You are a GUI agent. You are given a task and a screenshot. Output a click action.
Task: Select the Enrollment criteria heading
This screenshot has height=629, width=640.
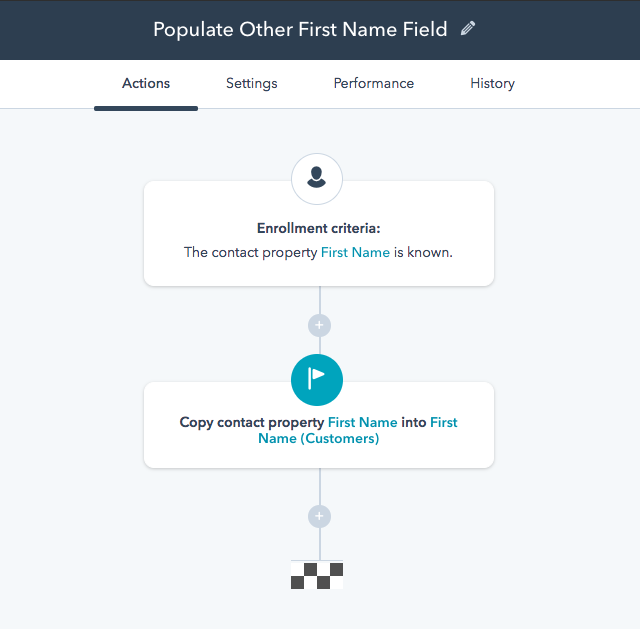(x=318, y=228)
